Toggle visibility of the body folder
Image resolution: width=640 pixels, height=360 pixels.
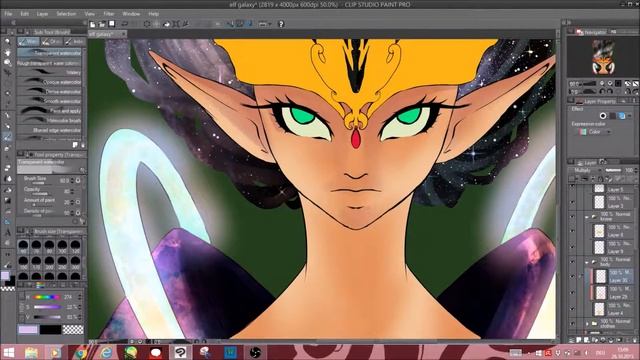pyautogui.click(x=572, y=262)
